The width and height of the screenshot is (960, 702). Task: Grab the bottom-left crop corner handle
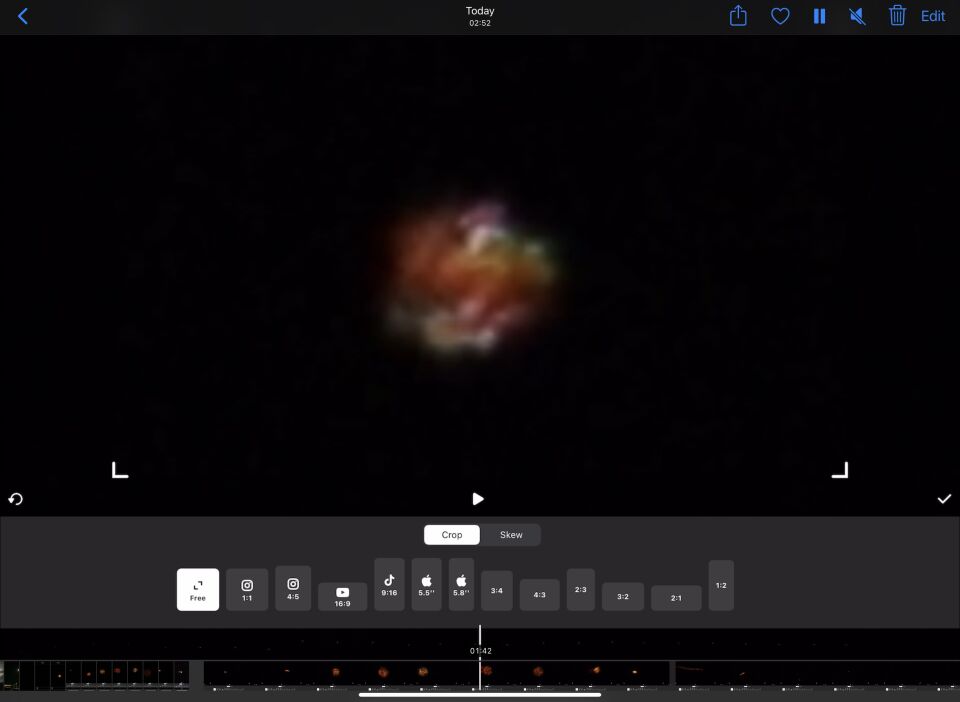pyautogui.click(x=120, y=470)
